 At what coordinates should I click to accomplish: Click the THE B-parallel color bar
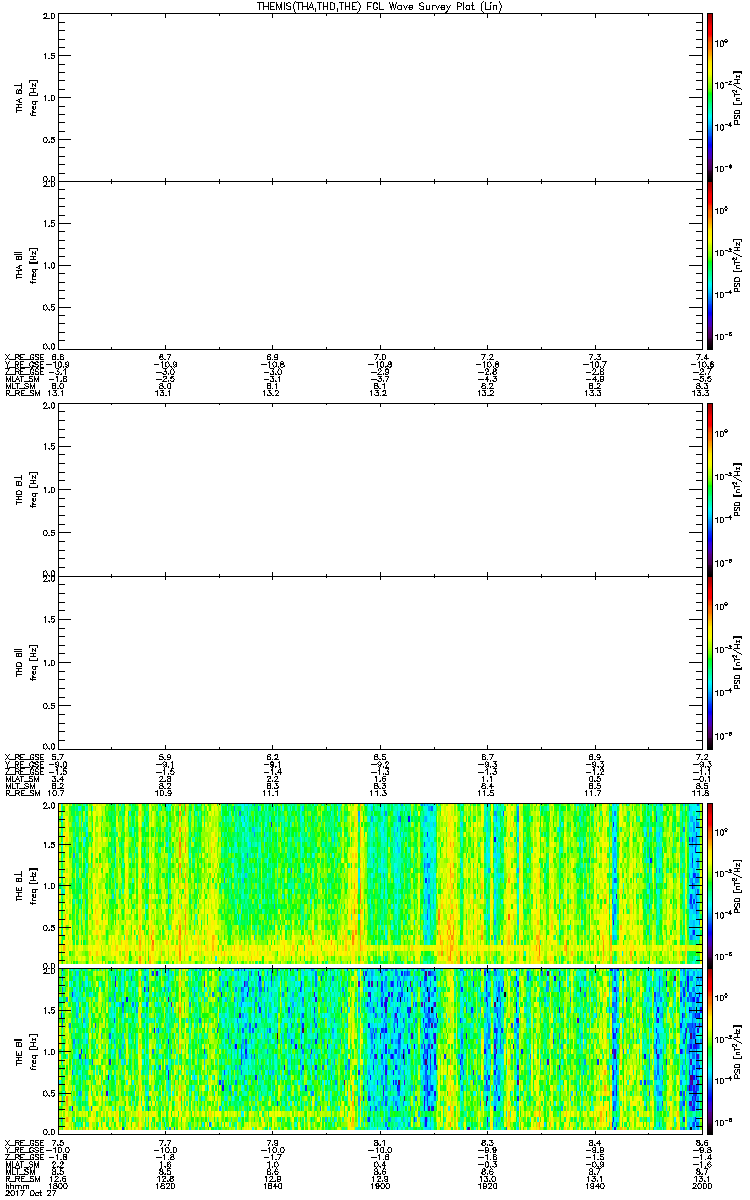[710, 1049]
